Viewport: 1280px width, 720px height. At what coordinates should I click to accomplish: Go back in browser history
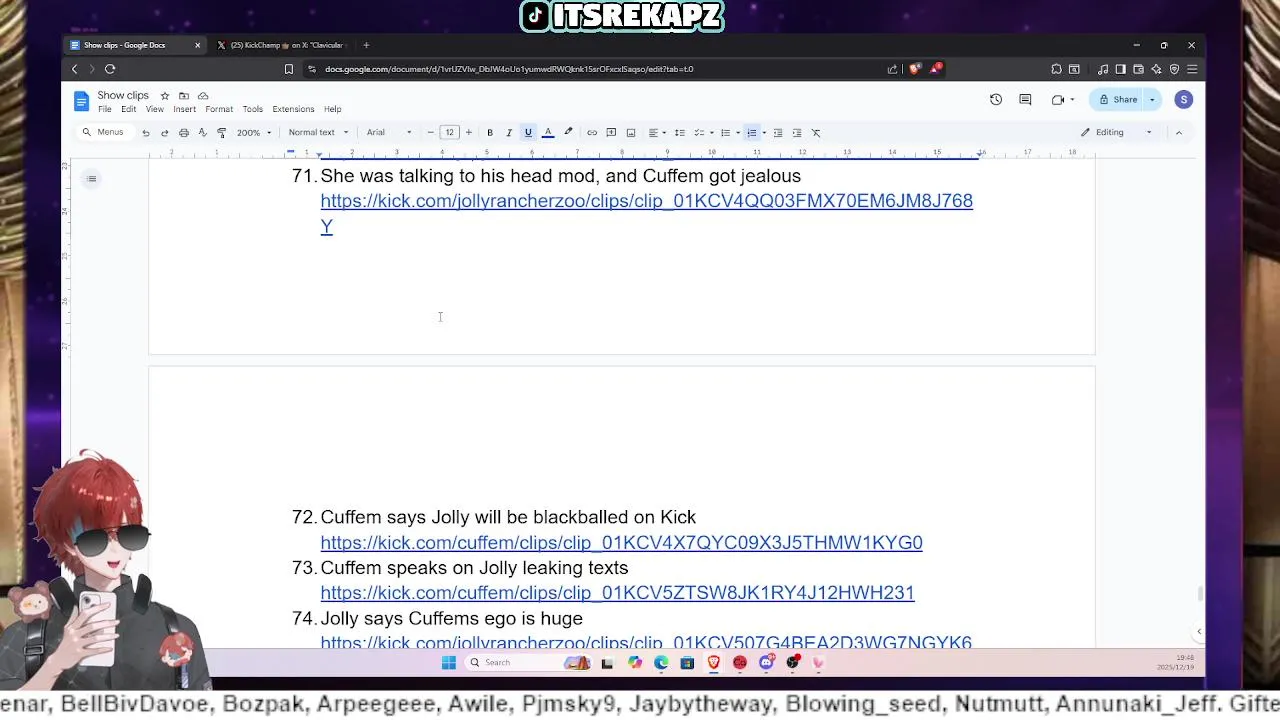74,69
